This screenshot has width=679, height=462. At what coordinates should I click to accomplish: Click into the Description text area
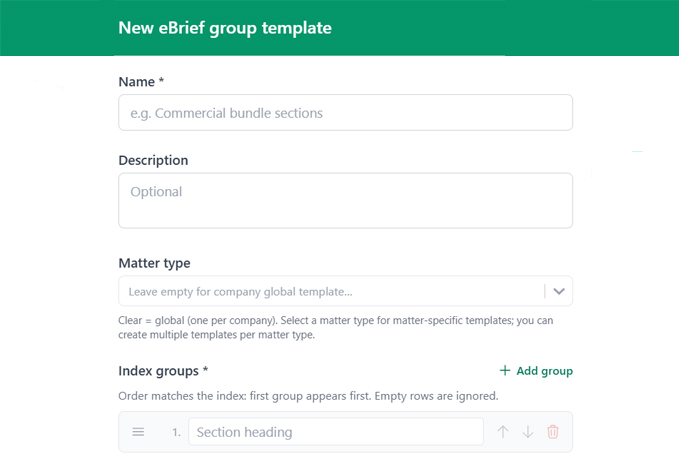[345, 201]
